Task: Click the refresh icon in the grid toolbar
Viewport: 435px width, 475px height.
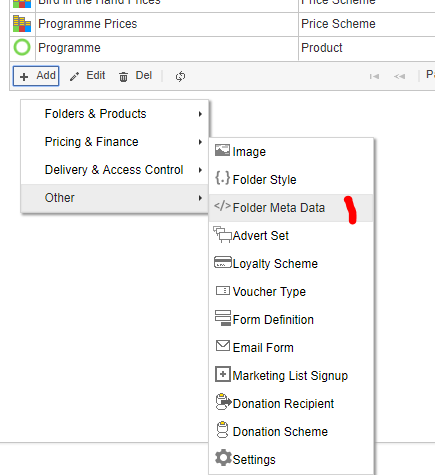Action: 180,76
